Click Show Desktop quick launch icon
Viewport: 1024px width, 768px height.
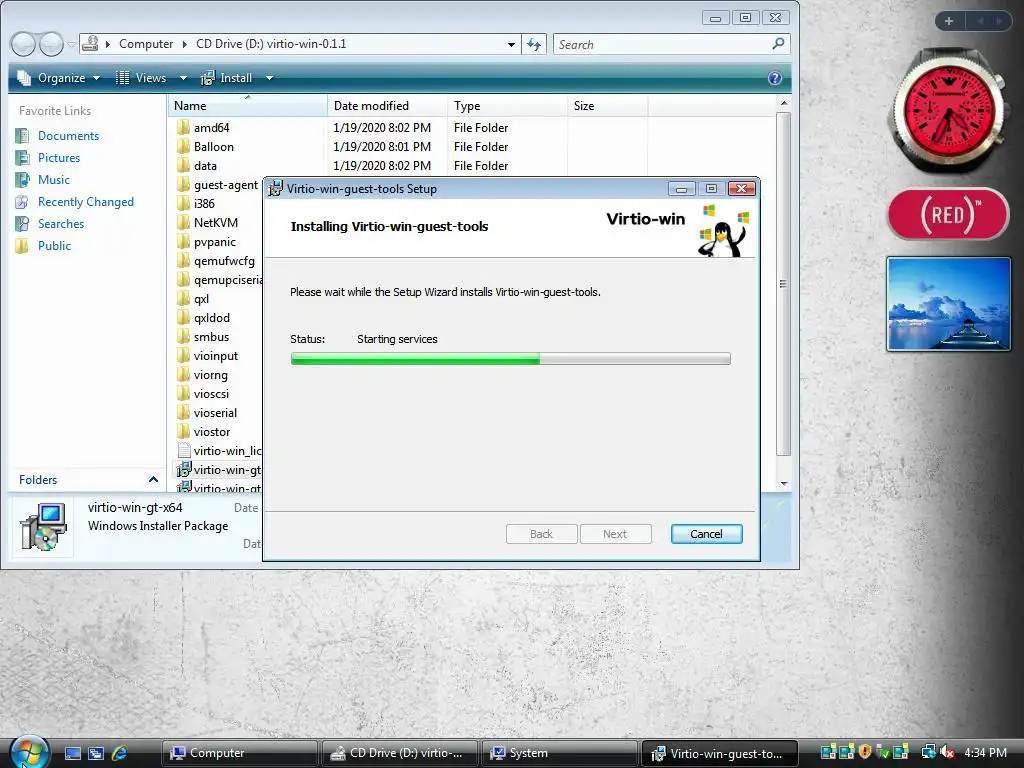[x=72, y=753]
